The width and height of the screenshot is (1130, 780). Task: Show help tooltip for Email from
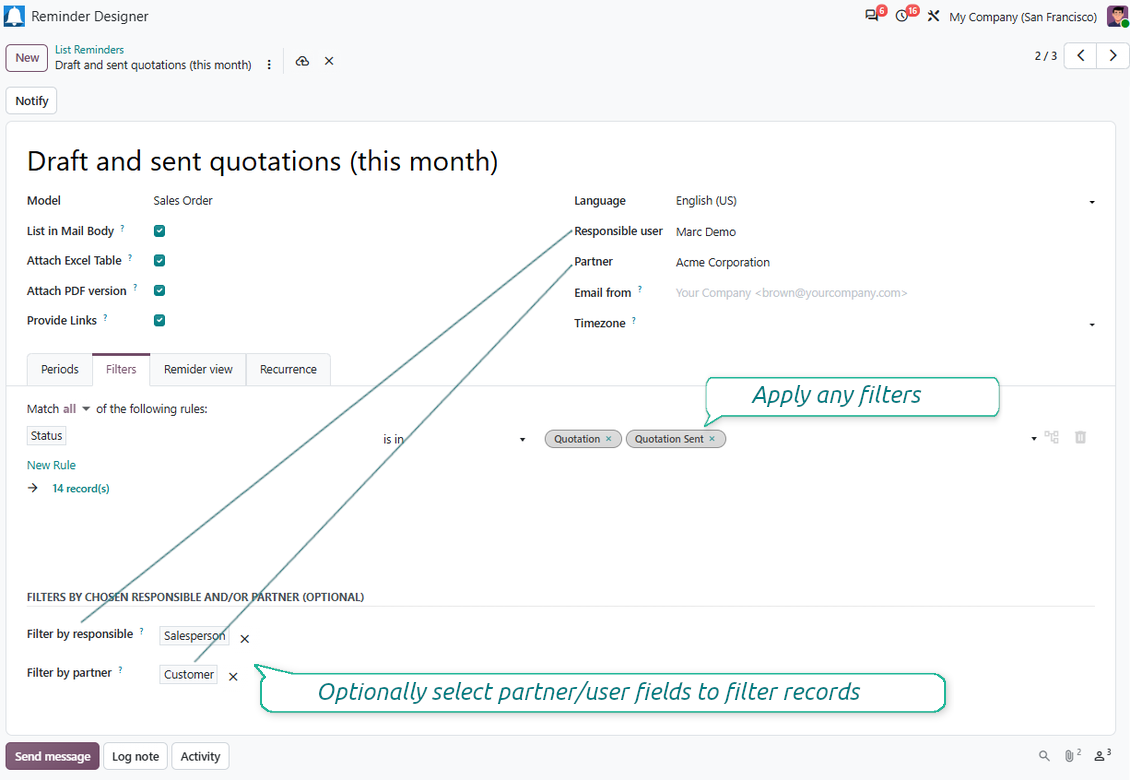[x=640, y=289]
